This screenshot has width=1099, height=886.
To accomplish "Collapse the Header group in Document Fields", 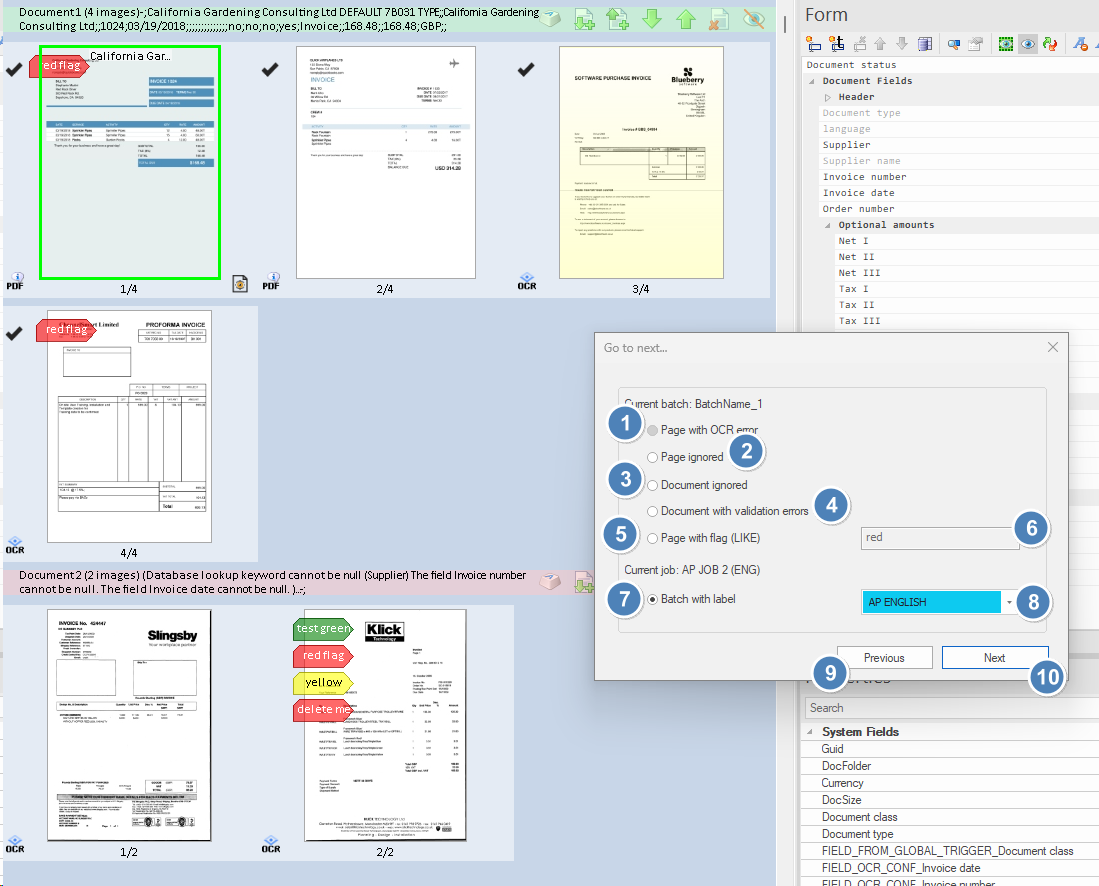I will [828, 97].
